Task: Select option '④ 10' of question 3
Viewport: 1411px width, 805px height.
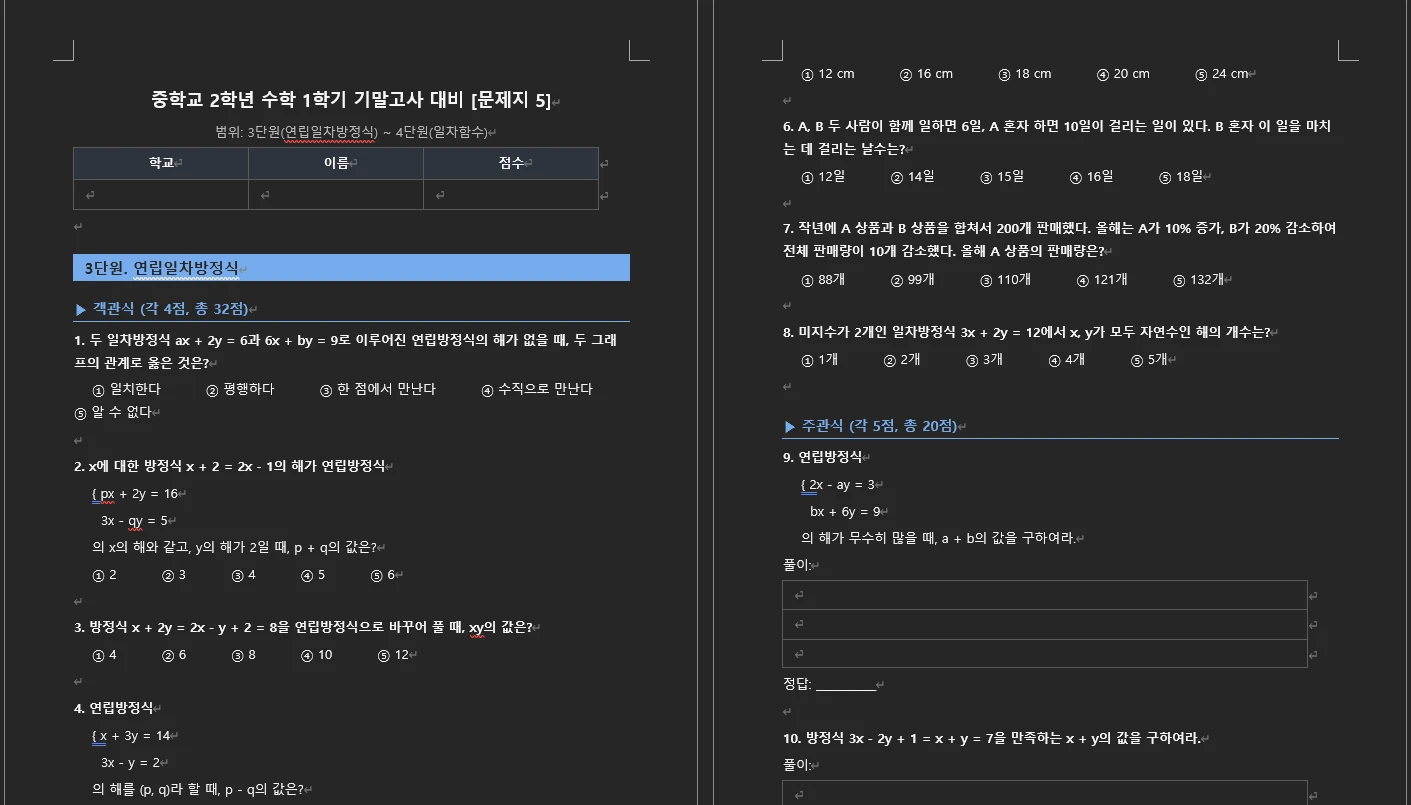Action: (317, 655)
